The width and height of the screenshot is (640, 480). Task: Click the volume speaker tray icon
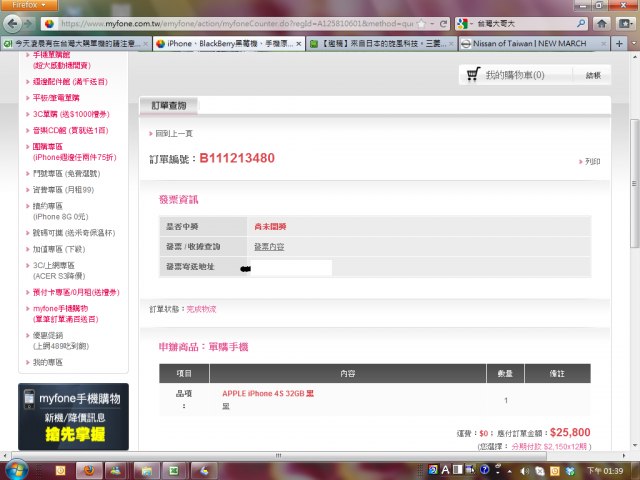click(524, 471)
